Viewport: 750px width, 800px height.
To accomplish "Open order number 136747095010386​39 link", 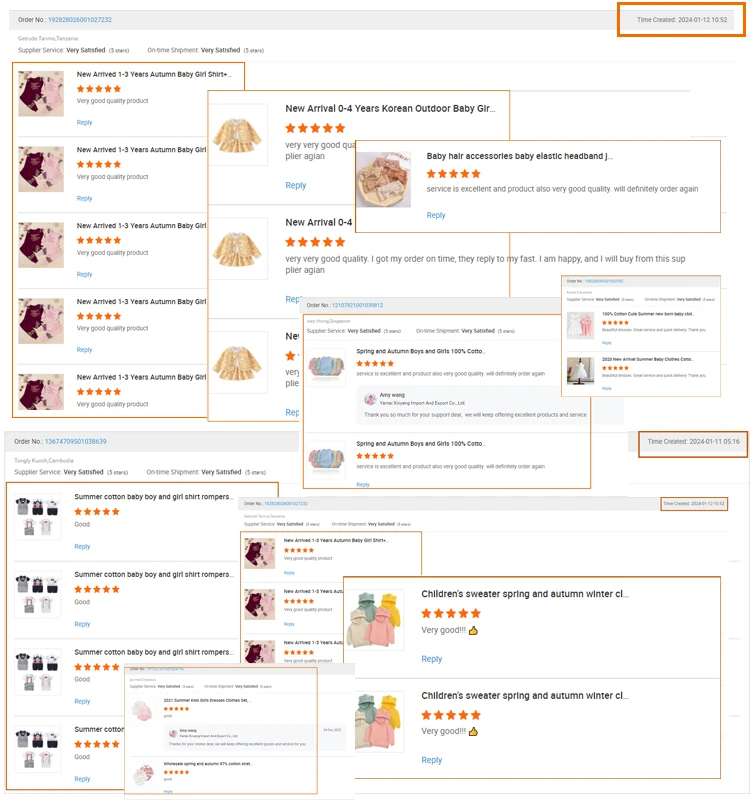I will (76, 441).
